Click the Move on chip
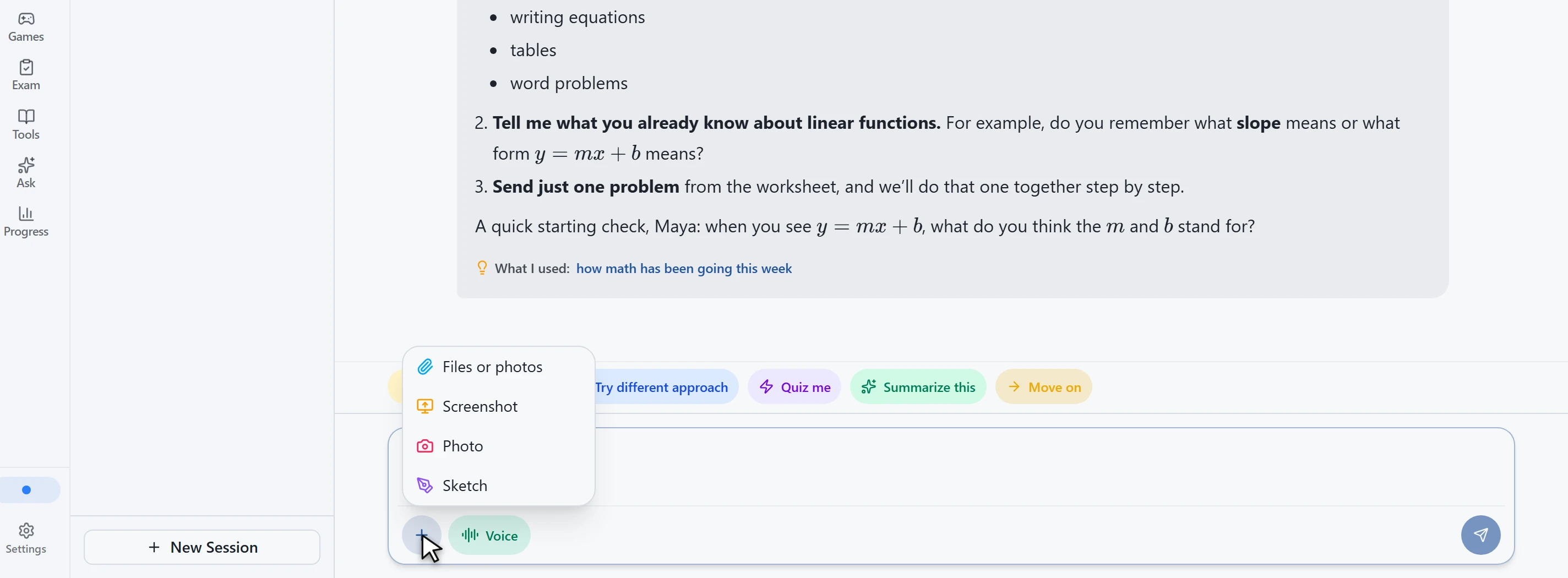 [1043, 387]
